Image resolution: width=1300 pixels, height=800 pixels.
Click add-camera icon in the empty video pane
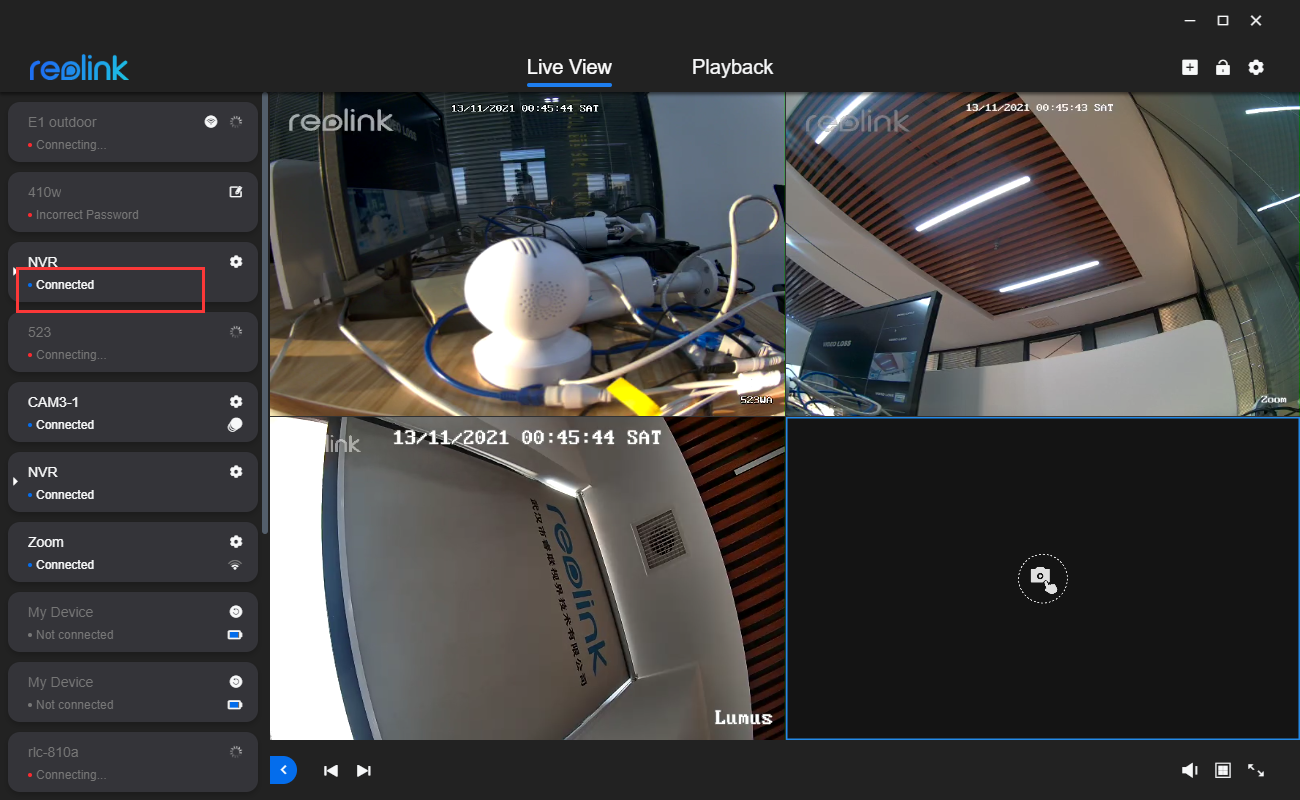click(x=1042, y=578)
